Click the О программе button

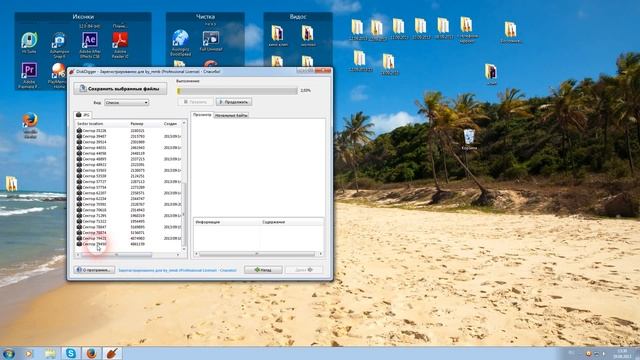(94, 270)
